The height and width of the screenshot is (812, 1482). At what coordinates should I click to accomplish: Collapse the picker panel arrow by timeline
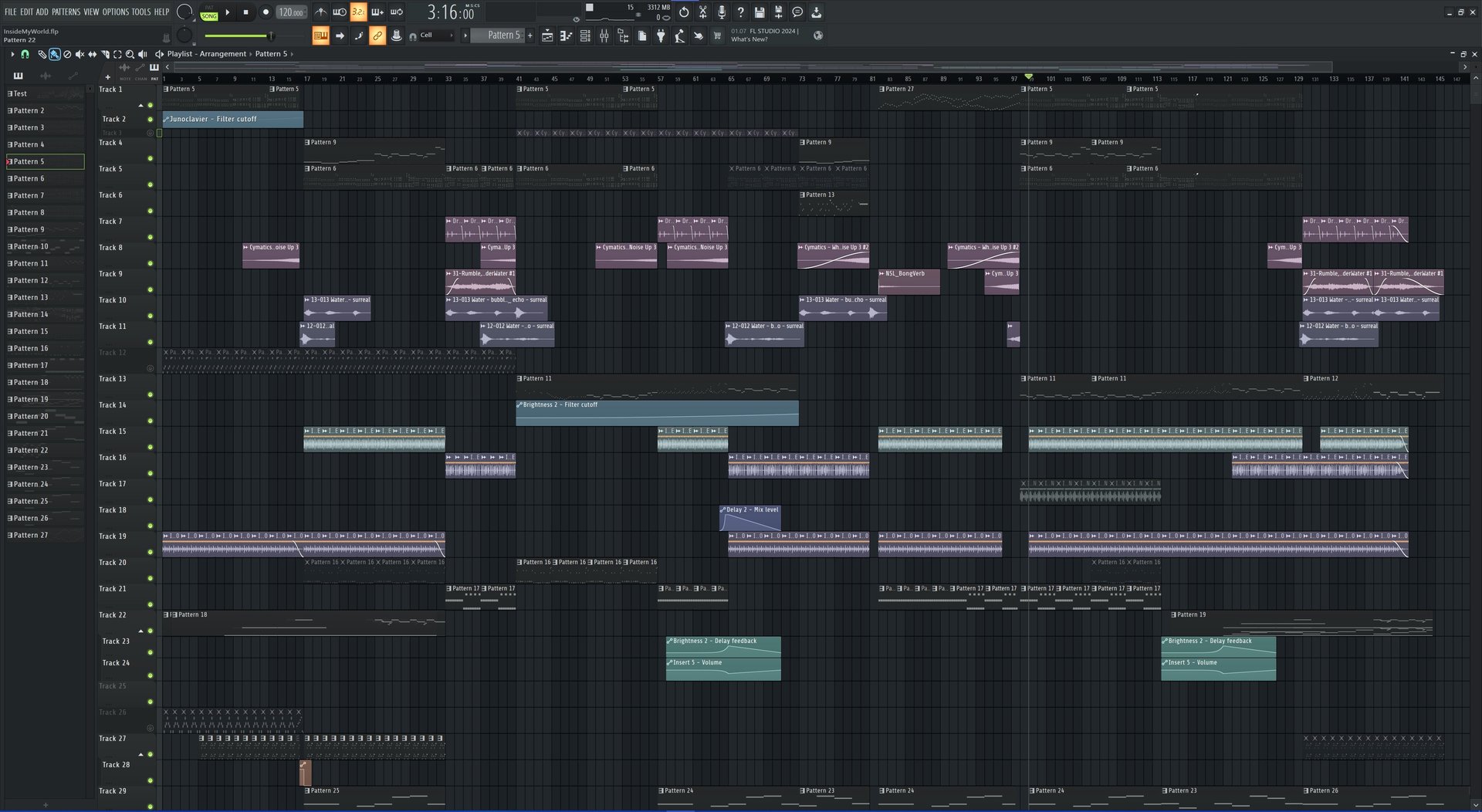[x=167, y=67]
